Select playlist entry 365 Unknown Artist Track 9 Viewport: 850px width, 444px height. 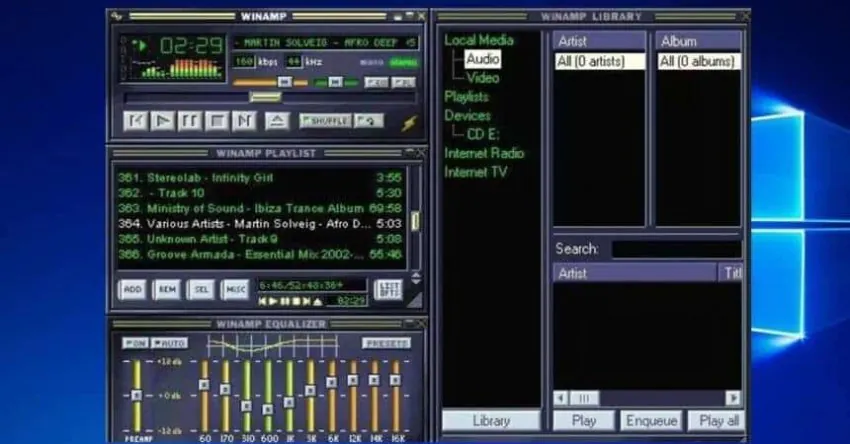coord(260,239)
